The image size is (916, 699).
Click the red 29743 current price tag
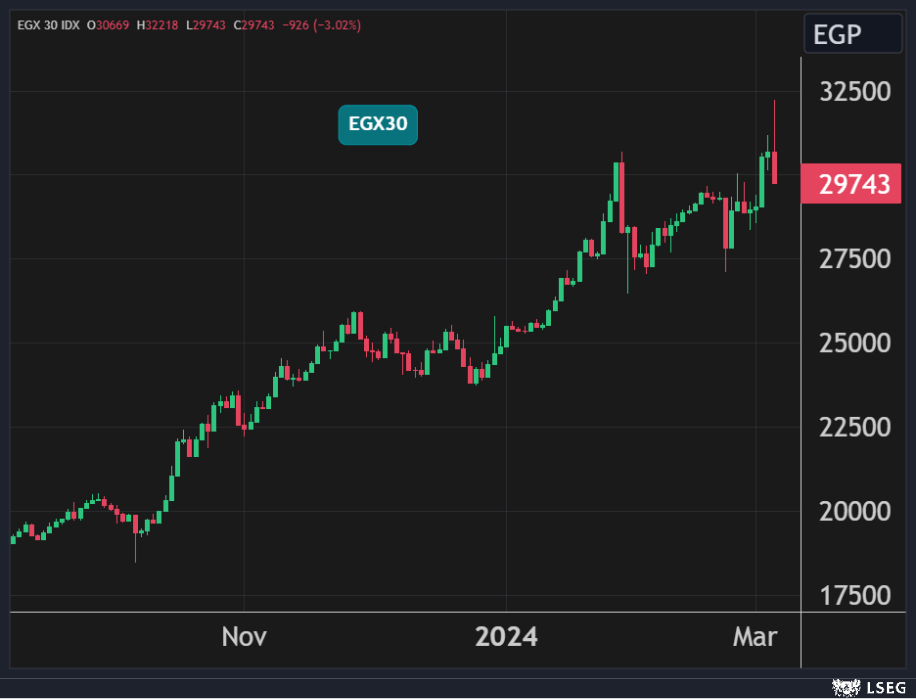click(x=852, y=185)
